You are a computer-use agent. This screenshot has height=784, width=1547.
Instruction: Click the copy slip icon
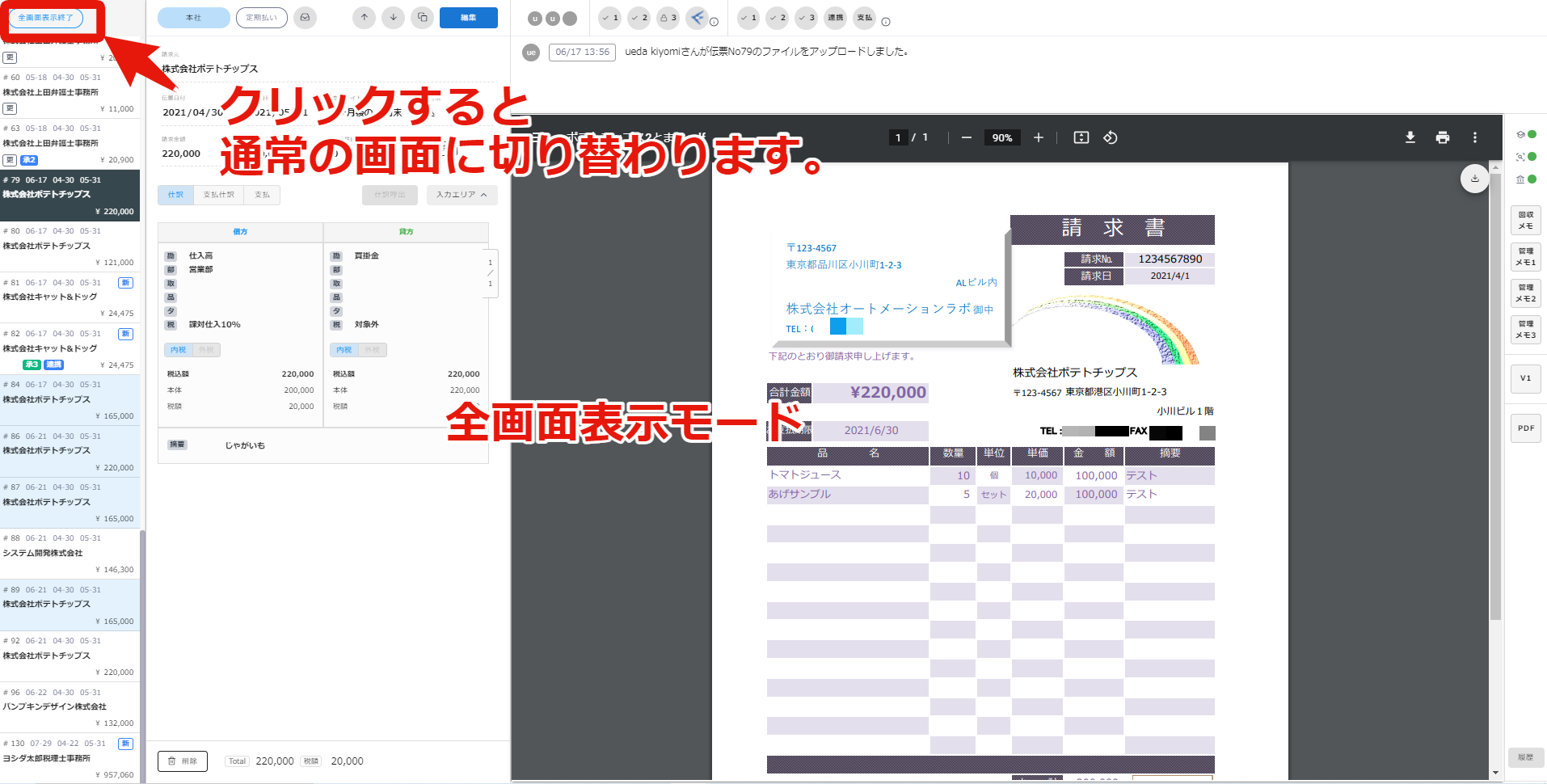pyautogui.click(x=423, y=17)
